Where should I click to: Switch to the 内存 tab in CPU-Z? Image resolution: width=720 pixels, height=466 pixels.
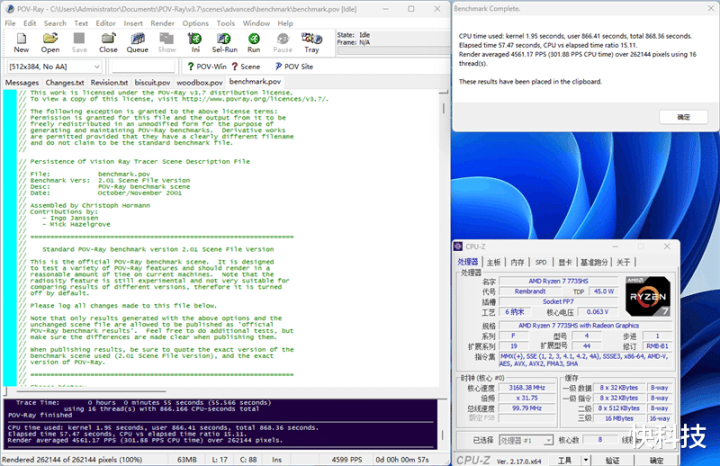click(517, 262)
